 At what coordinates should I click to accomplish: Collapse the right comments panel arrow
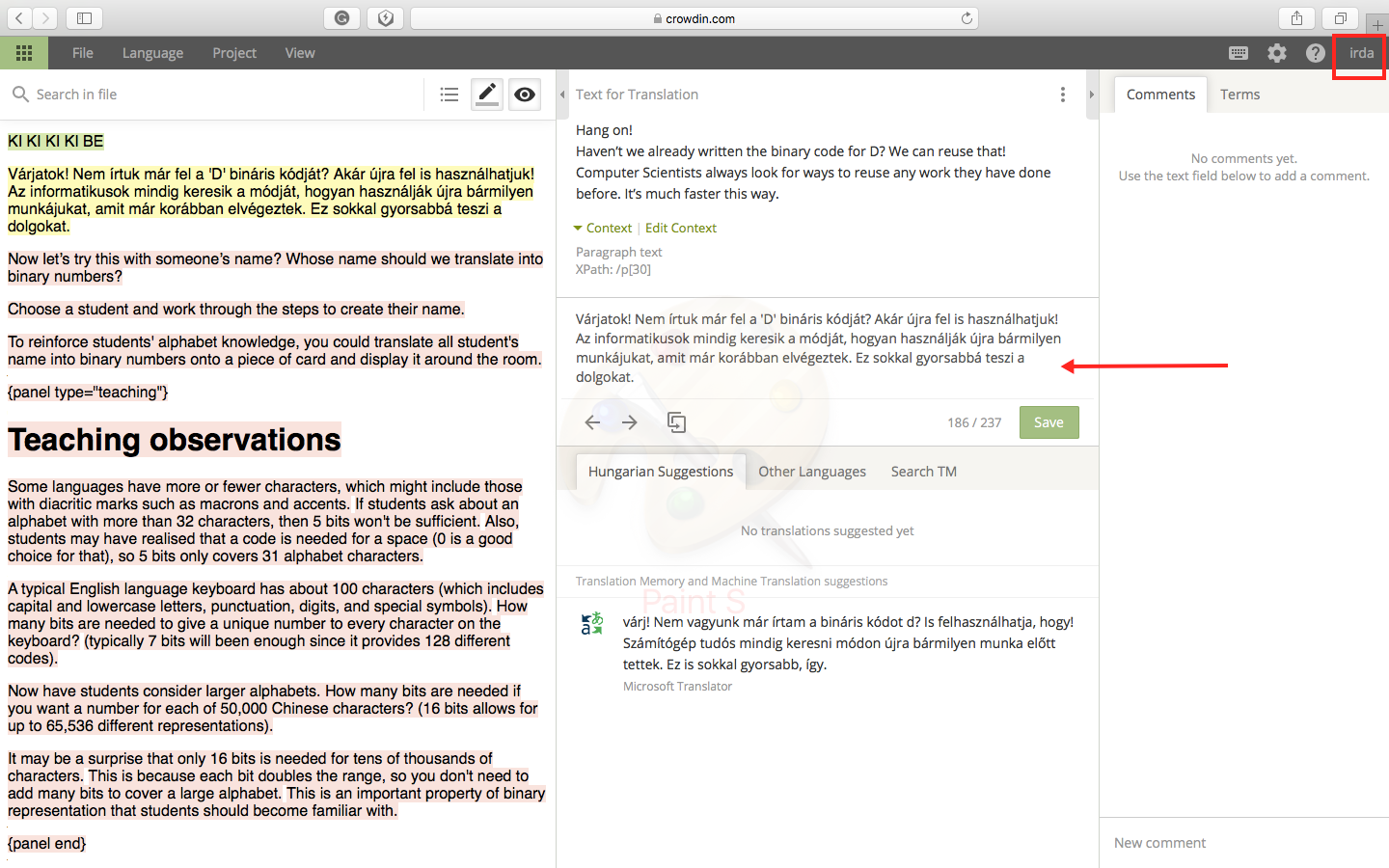pos(1092,95)
